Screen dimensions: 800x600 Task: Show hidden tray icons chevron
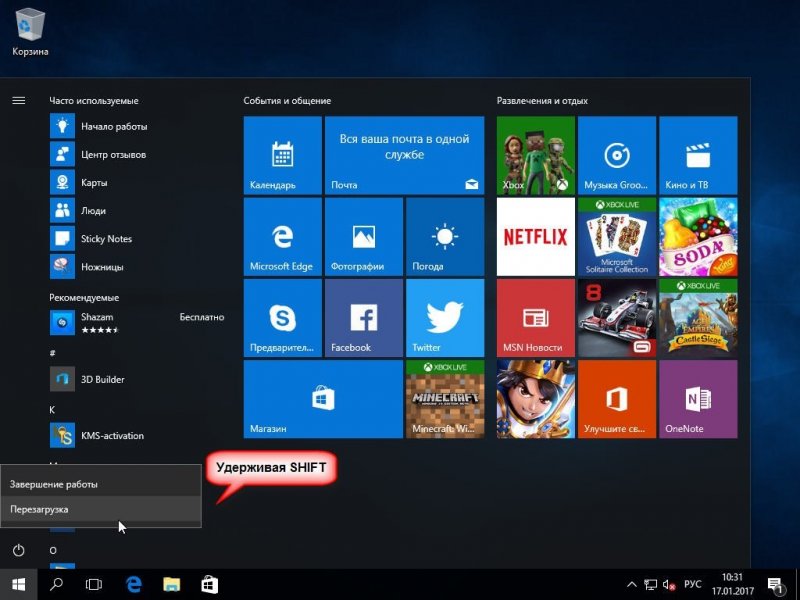632,585
